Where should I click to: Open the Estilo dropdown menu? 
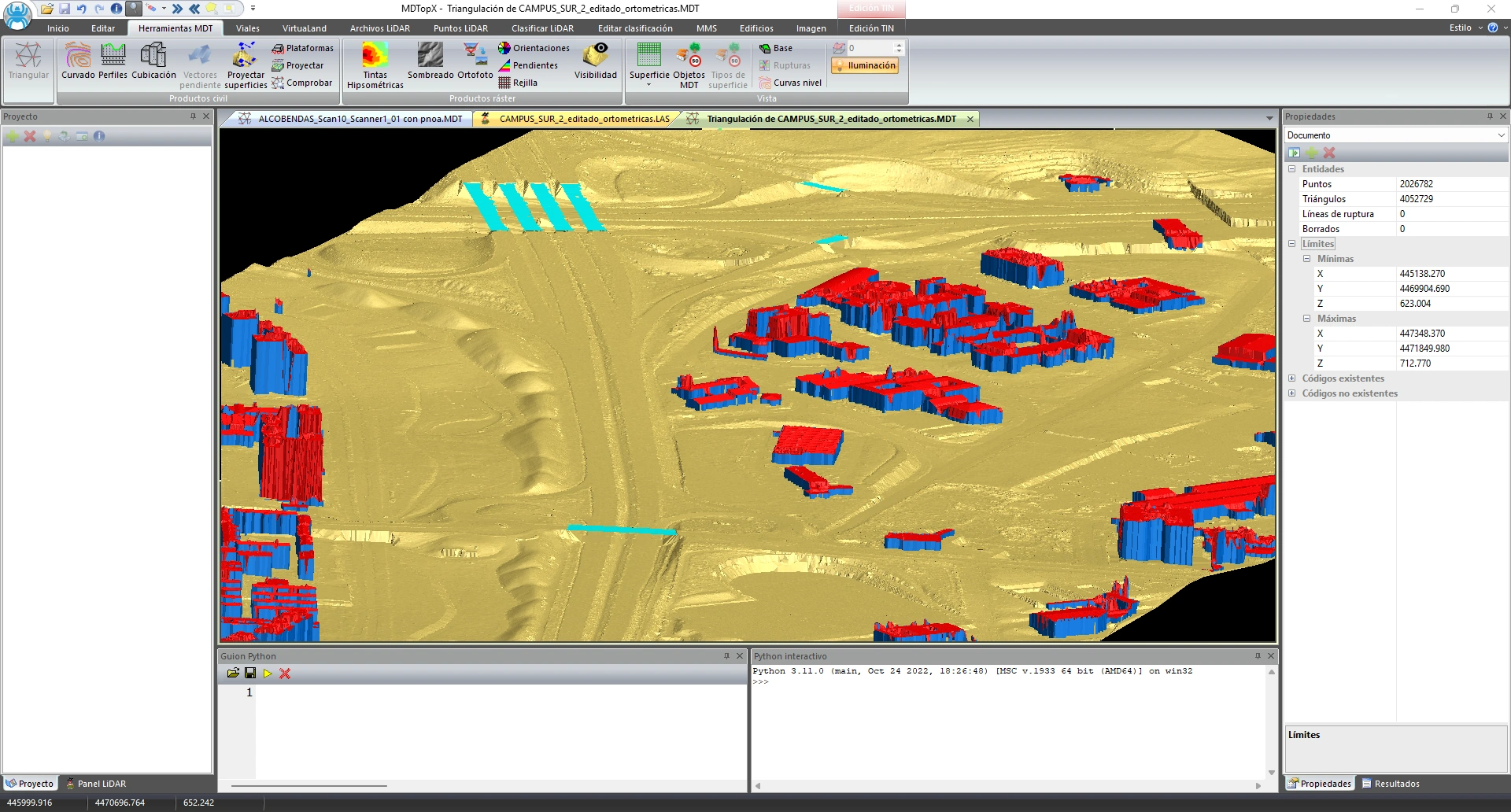pyautogui.click(x=1465, y=28)
